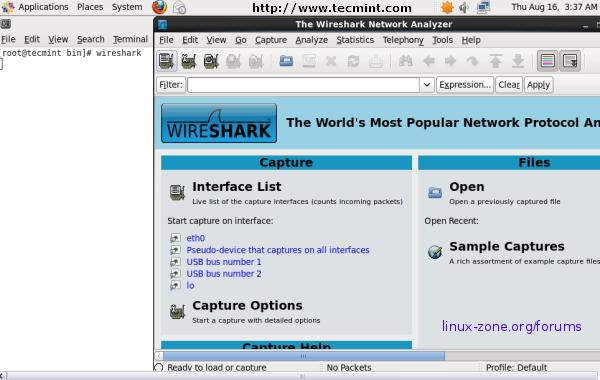Click the list capture interfaces toolbar icon
The height and width of the screenshot is (380, 600).
coord(166,61)
